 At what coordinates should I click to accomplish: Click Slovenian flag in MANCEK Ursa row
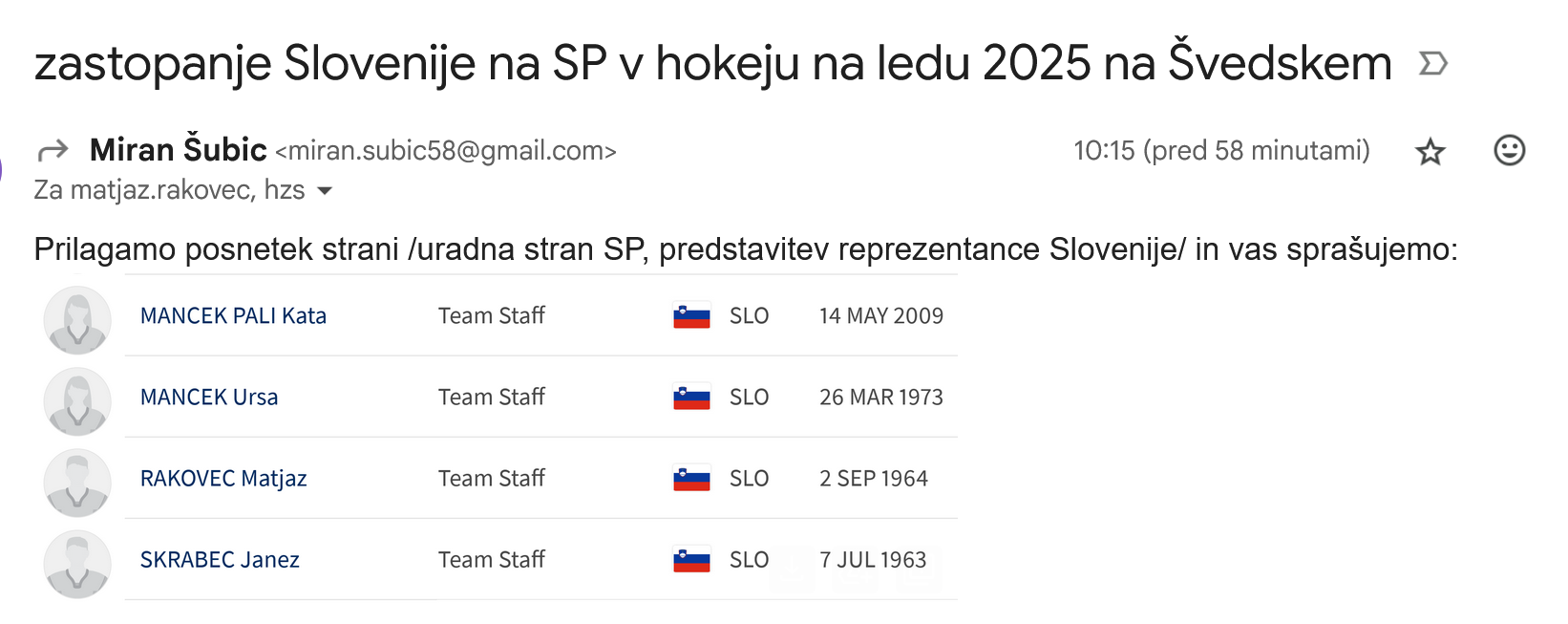(x=691, y=397)
